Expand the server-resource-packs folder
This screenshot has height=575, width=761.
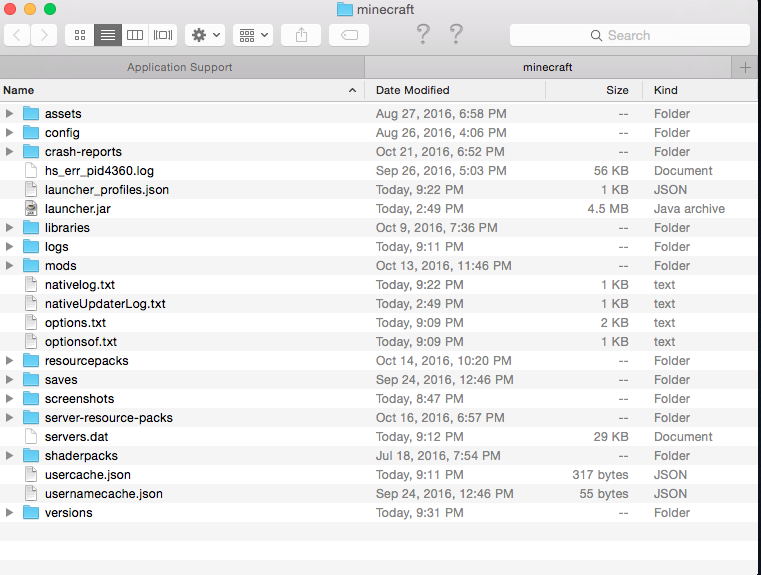(x=9, y=417)
